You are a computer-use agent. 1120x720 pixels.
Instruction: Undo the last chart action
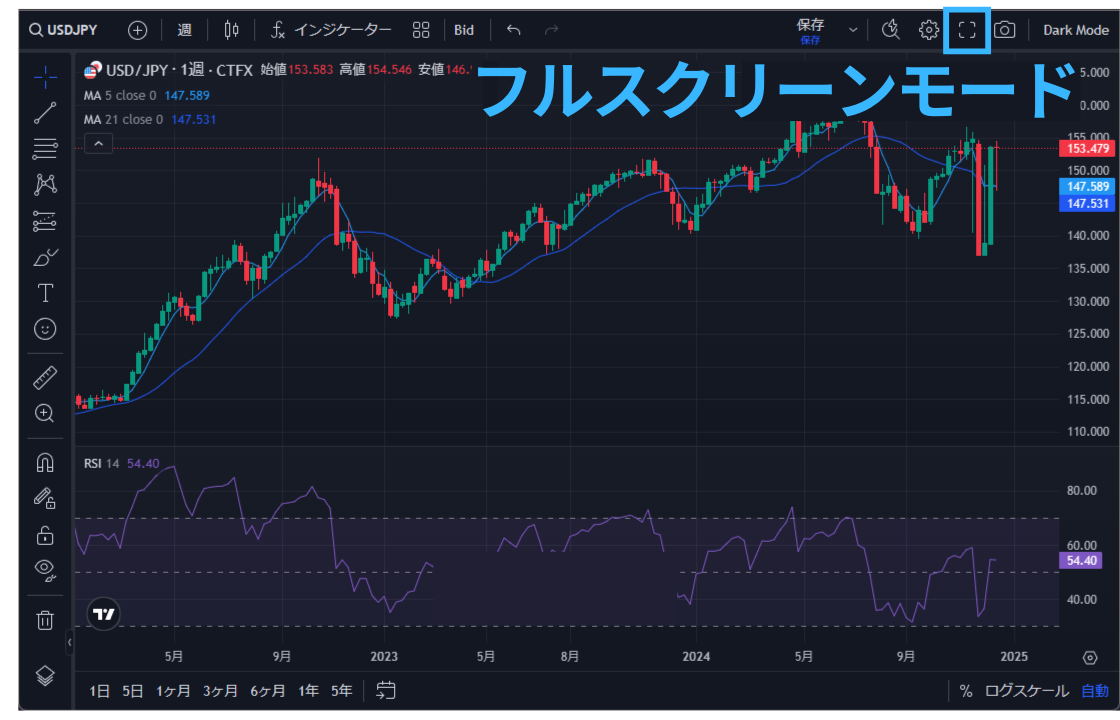[514, 30]
